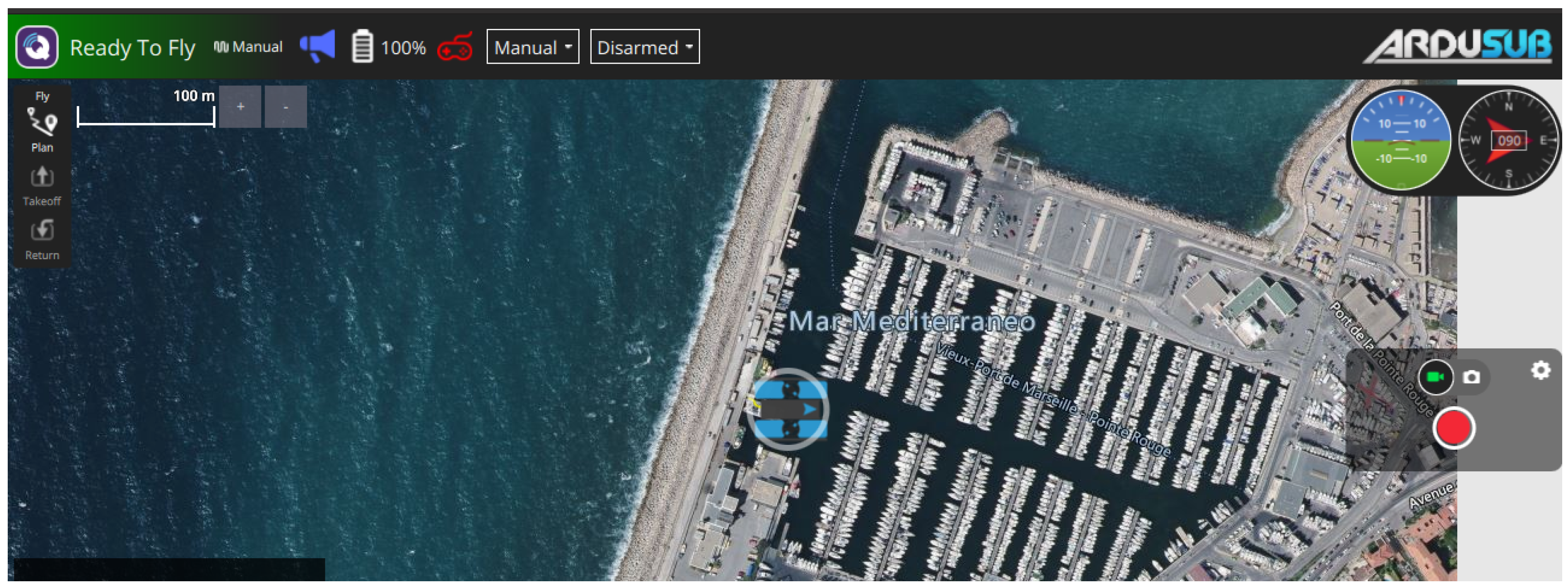1568x588 pixels.
Task: Click the Ready To Fly status text
Action: (x=132, y=48)
